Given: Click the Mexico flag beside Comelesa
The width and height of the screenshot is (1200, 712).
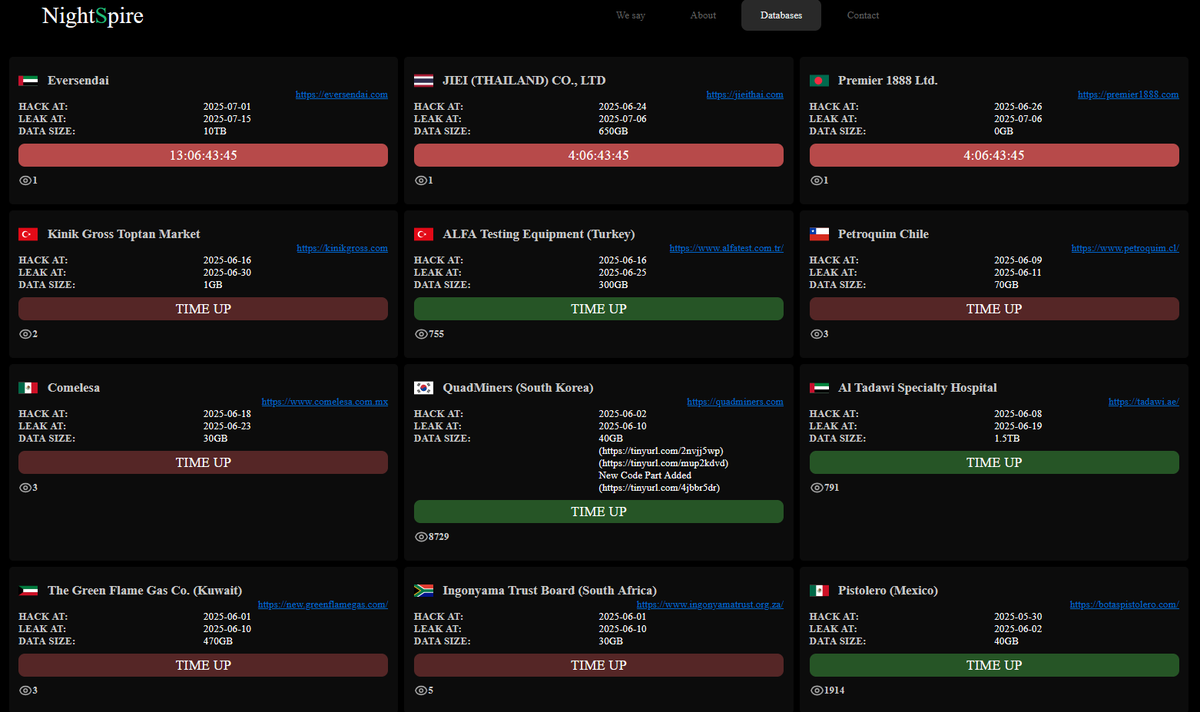Looking at the screenshot, I should pos(28,388).
